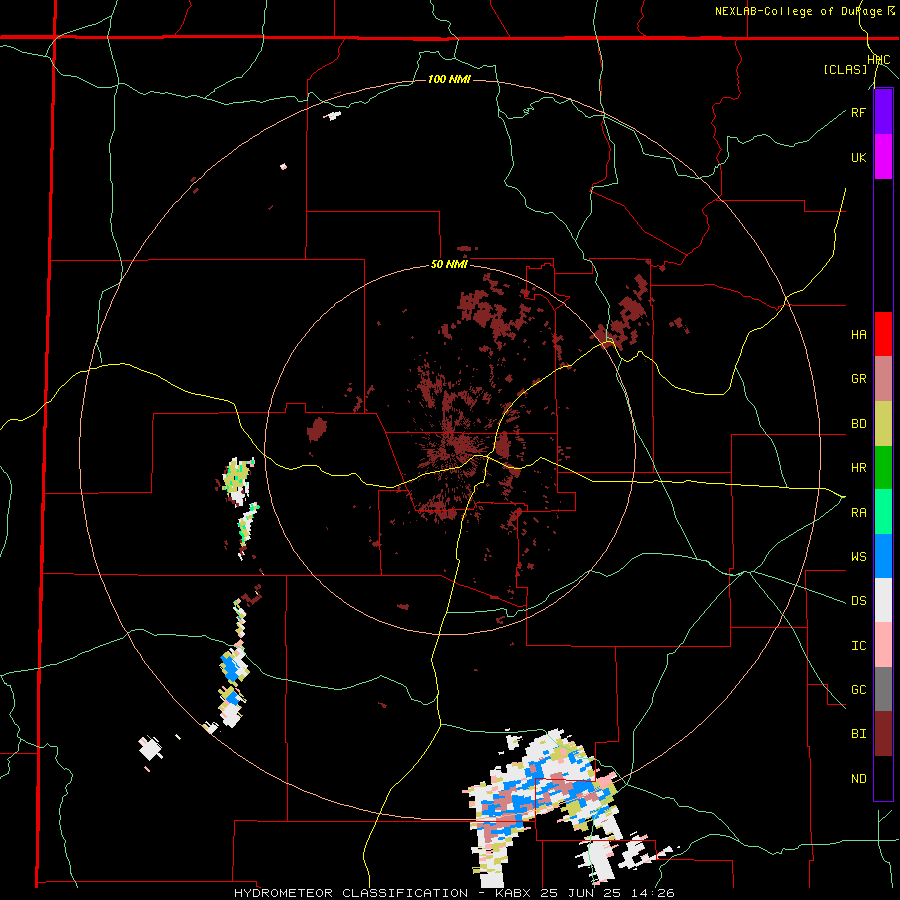Select the GR salmon legend swatch
The image size is (900, 900).
tap(883, 379)
